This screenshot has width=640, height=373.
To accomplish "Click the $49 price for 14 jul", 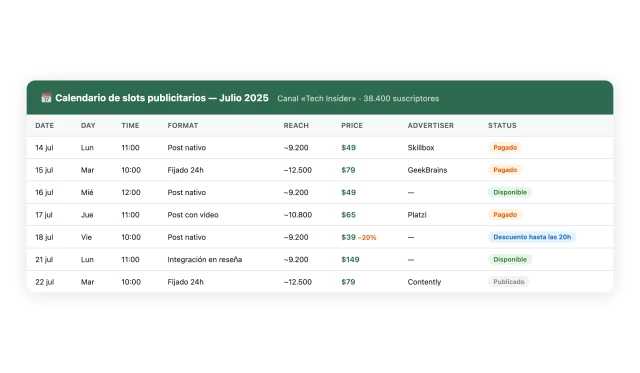I will coord(349,148).
